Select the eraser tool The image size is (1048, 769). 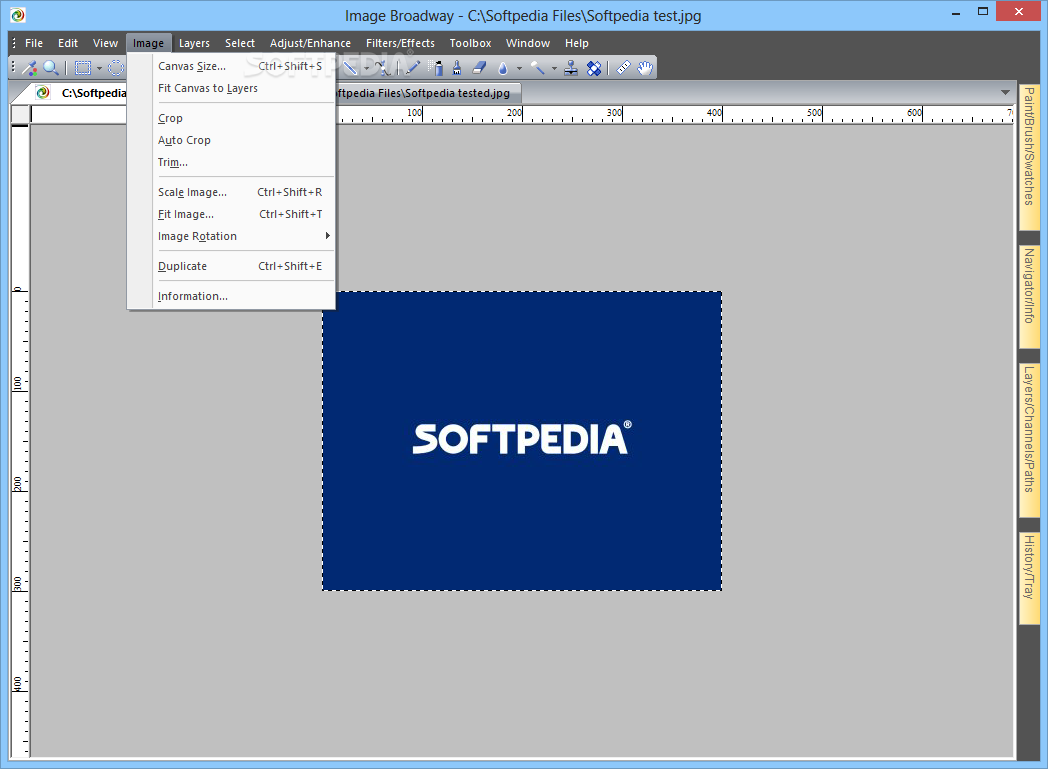click(479, 67)
